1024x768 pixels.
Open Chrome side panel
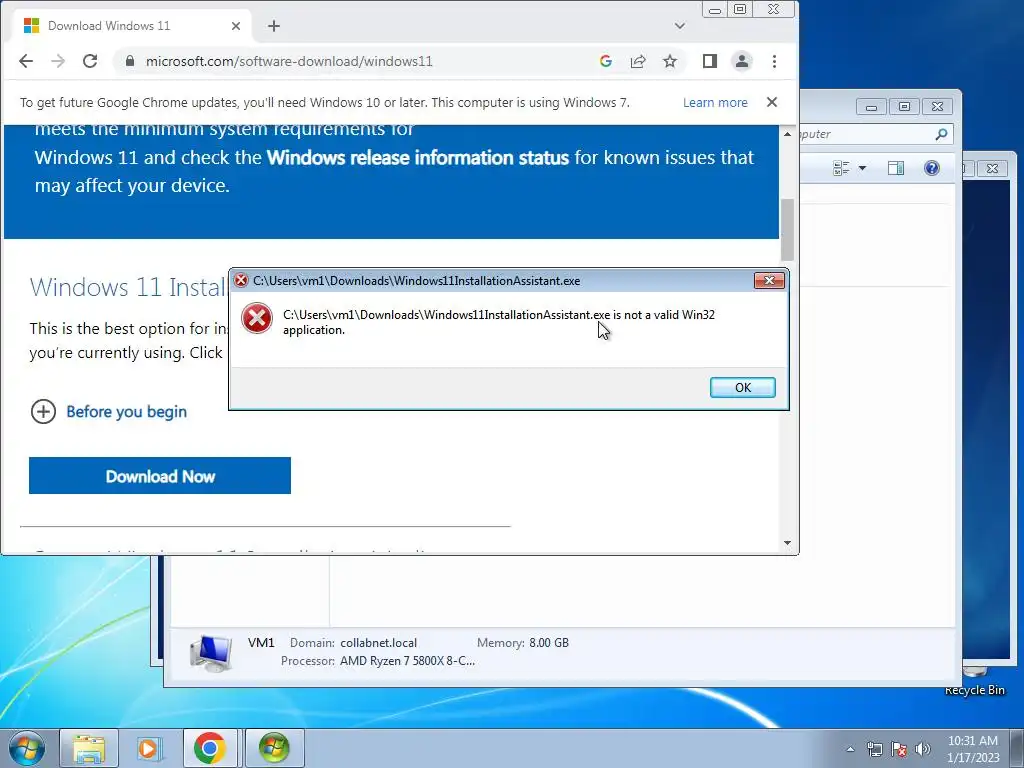click(710, 61)
